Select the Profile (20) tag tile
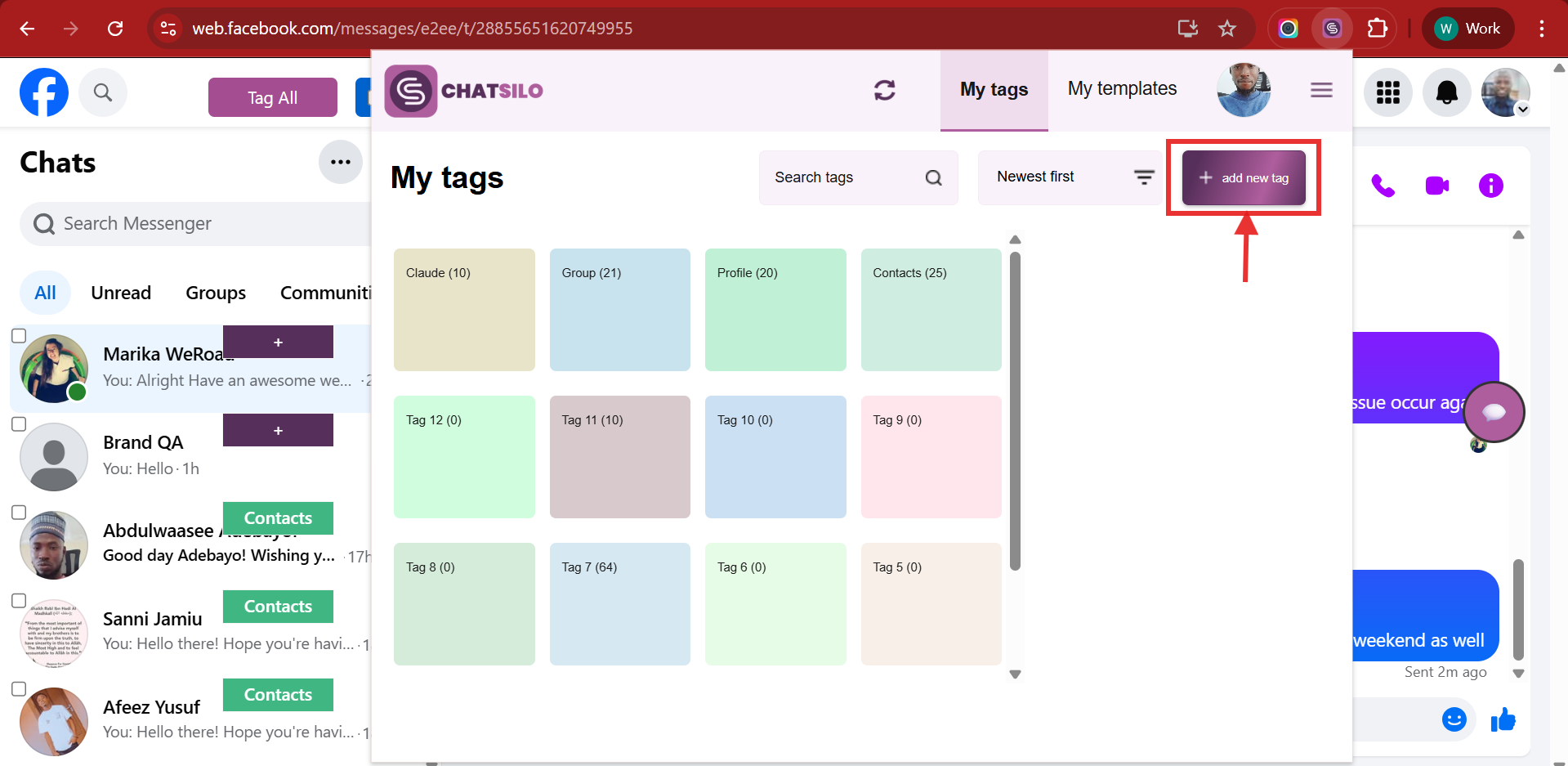Image resolution: width=1568 pixels, height=766 pixels. pyautogui.click(x=775, y=310)
